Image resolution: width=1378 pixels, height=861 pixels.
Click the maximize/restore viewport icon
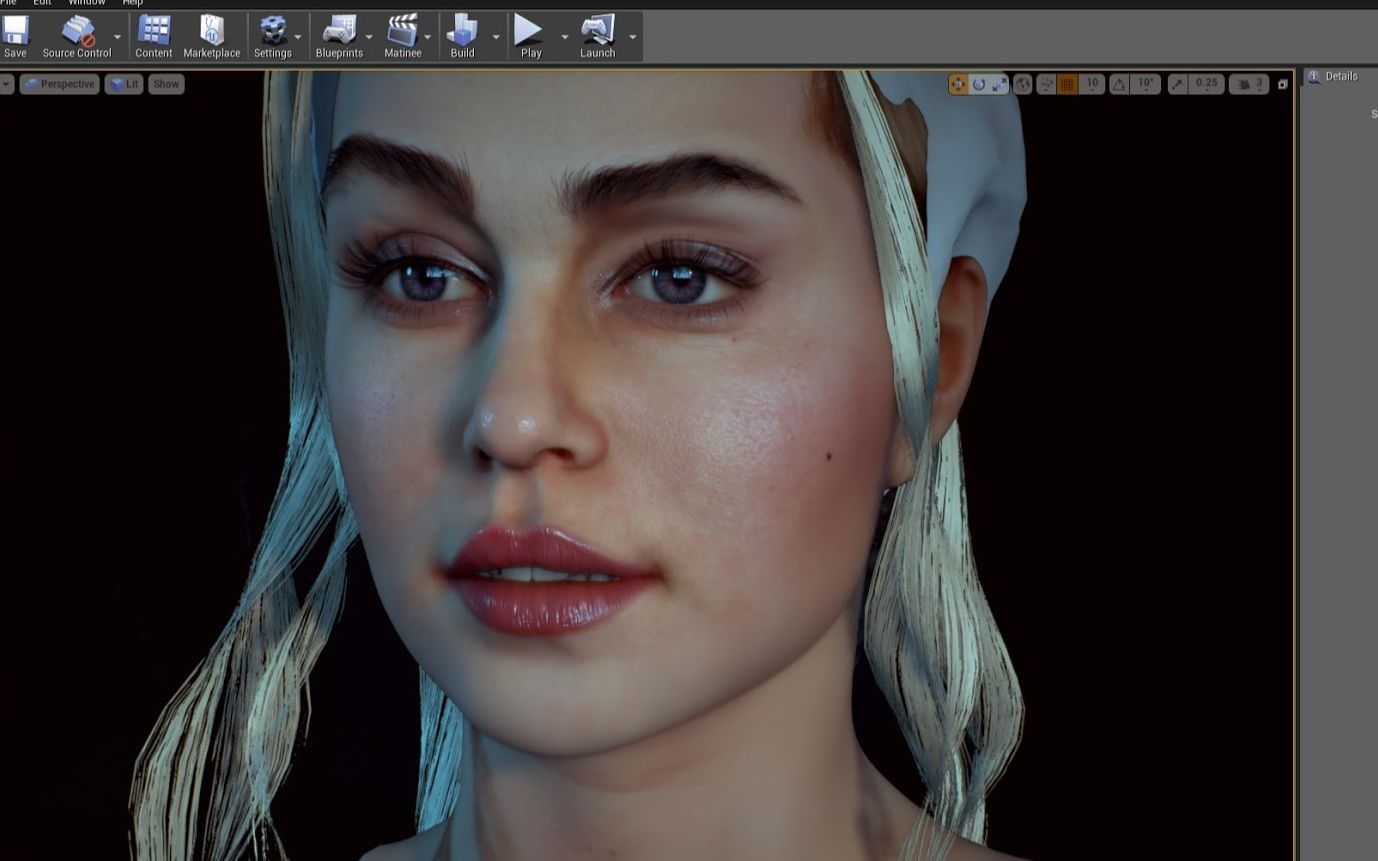(x=1283, y=85)
